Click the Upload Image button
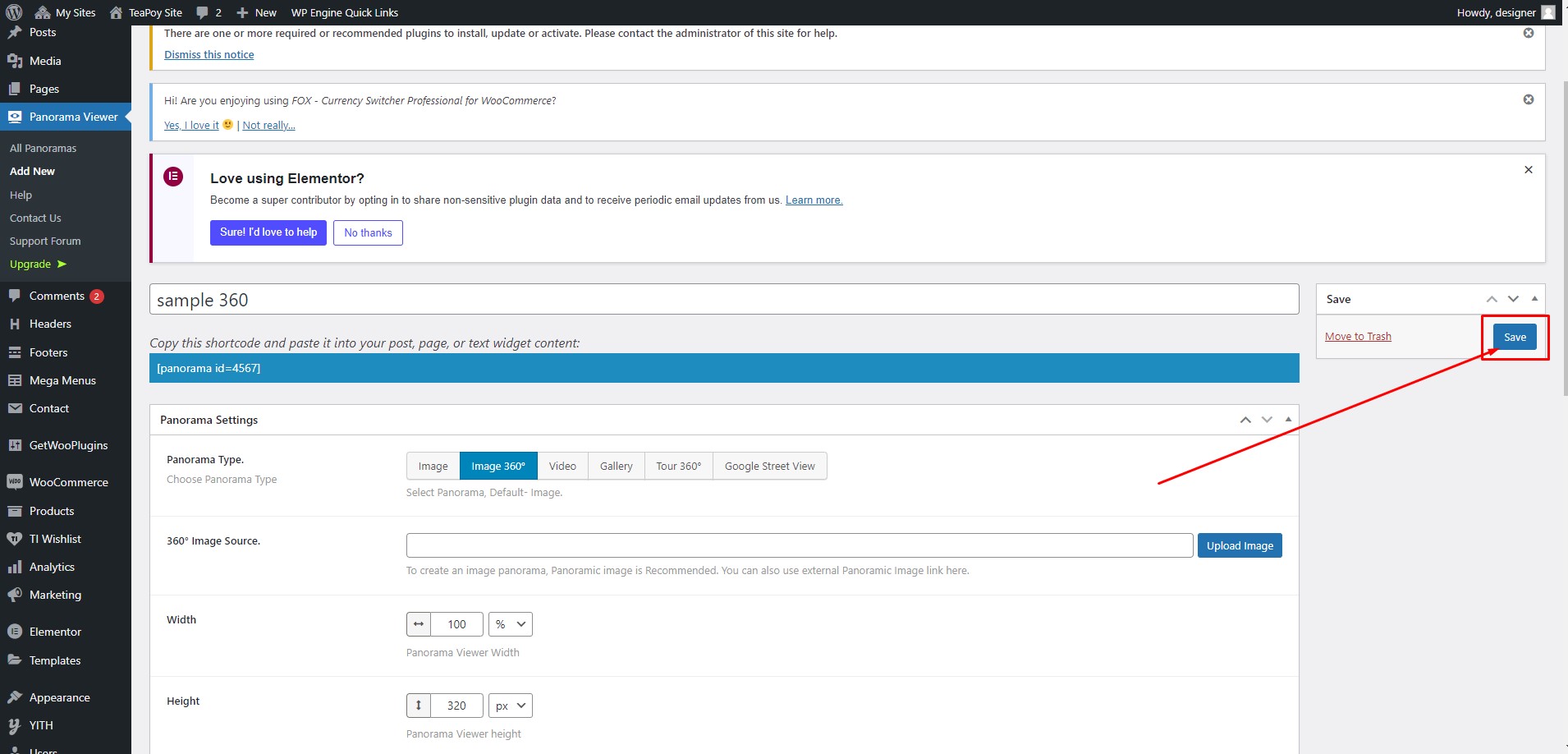The width and height of the screenshot is (1568, 754). [1240, 545]
